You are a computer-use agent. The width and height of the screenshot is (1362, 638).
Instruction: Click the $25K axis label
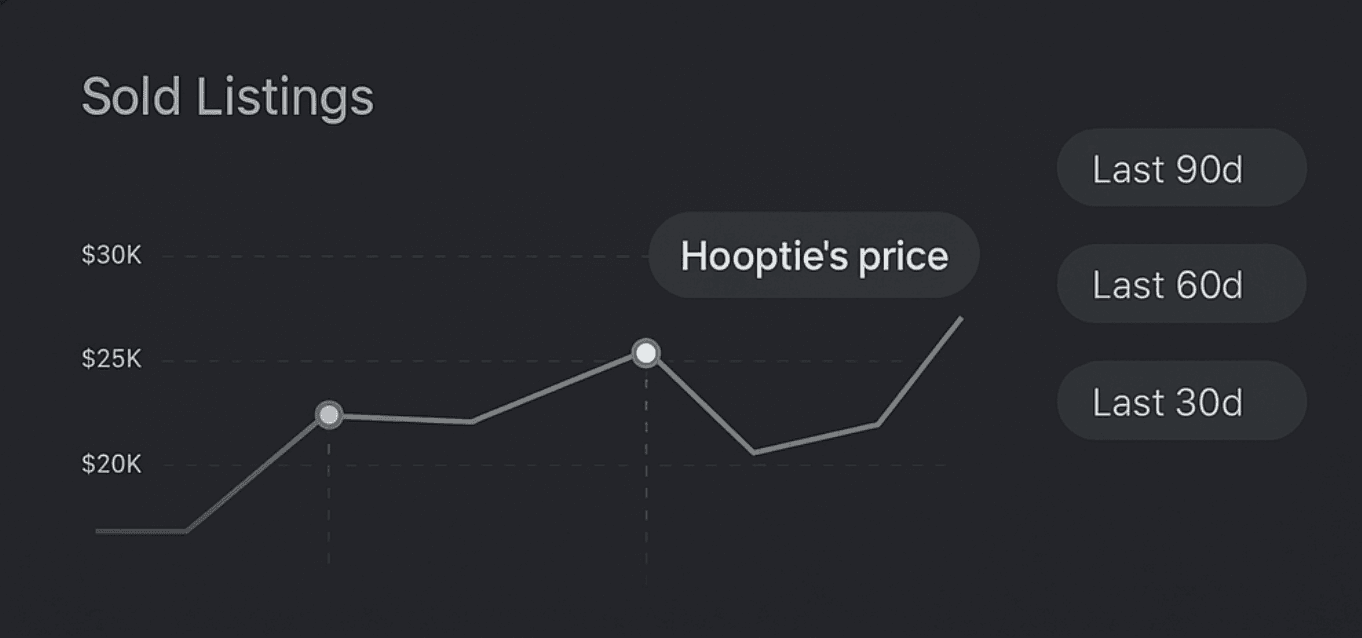(x=110, y=359)
